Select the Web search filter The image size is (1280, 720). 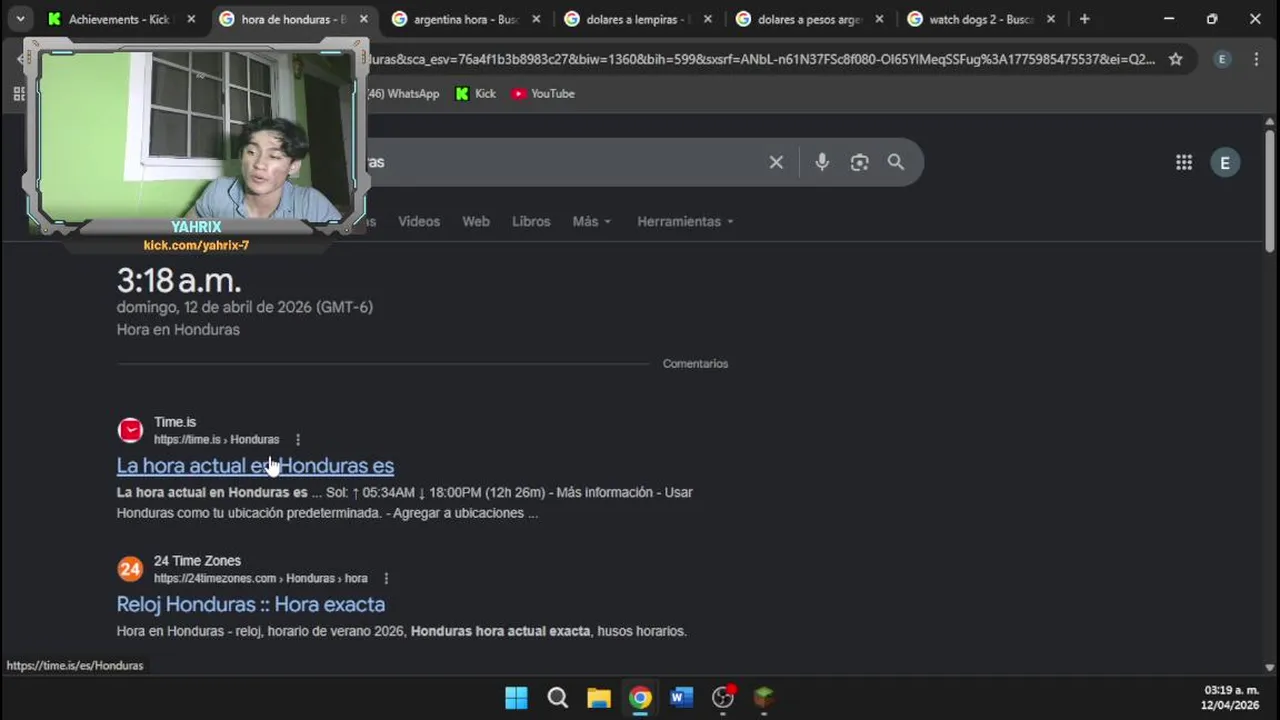tap(476, 221)
